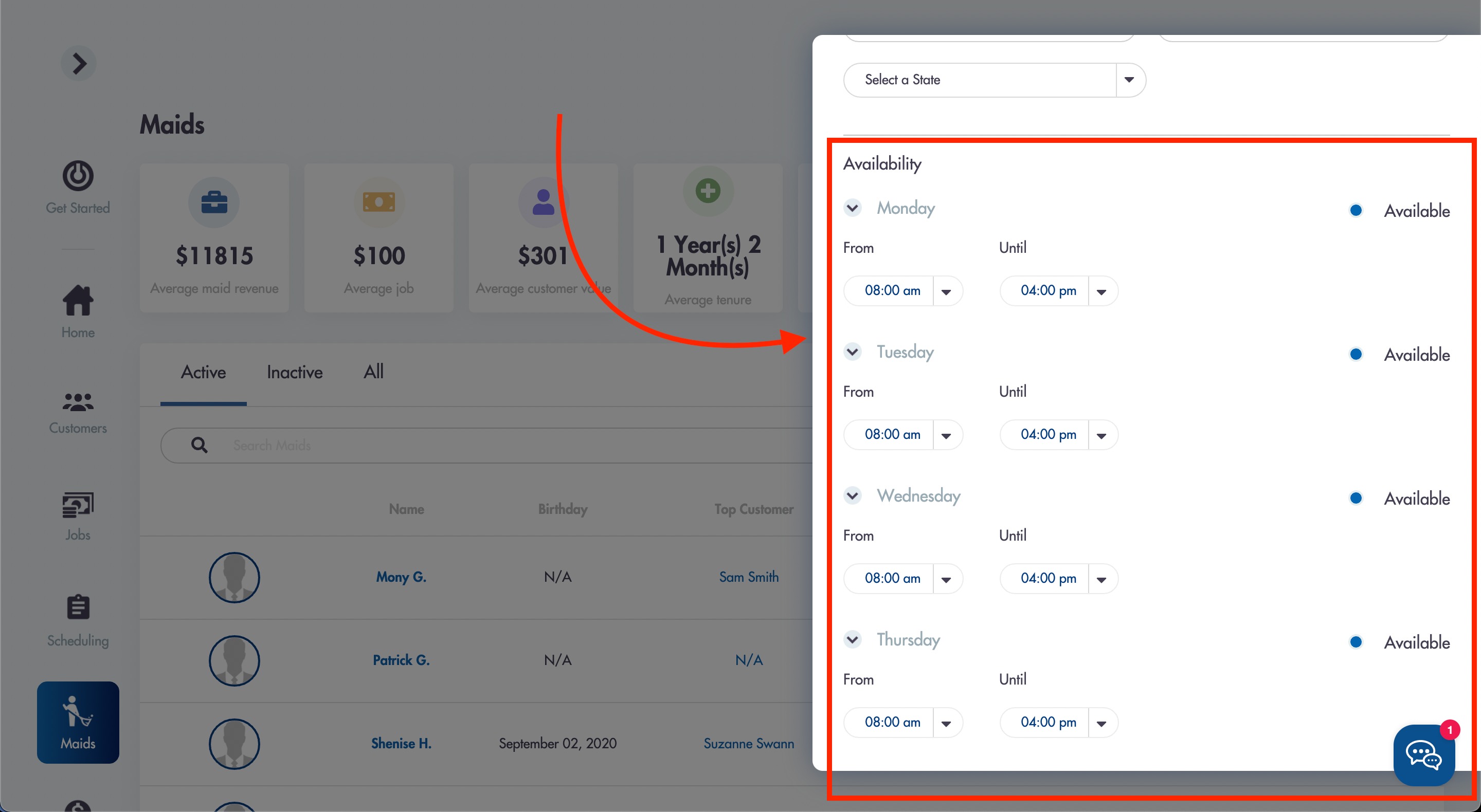Open Thursday From time dropdown
This screenshot has height=812, width=1481.
point(903,723)
